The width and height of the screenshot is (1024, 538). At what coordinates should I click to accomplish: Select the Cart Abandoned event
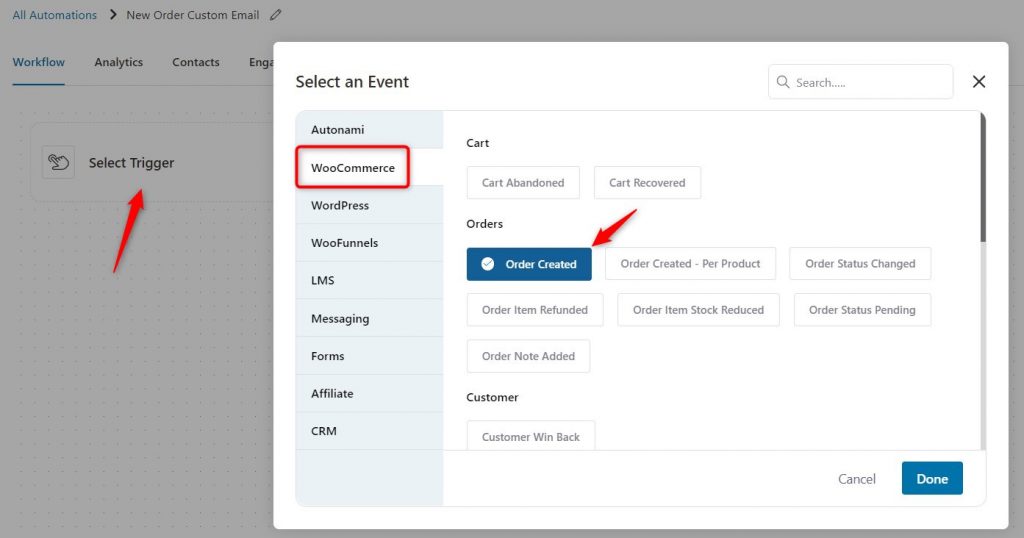click(x=523, y=183)
